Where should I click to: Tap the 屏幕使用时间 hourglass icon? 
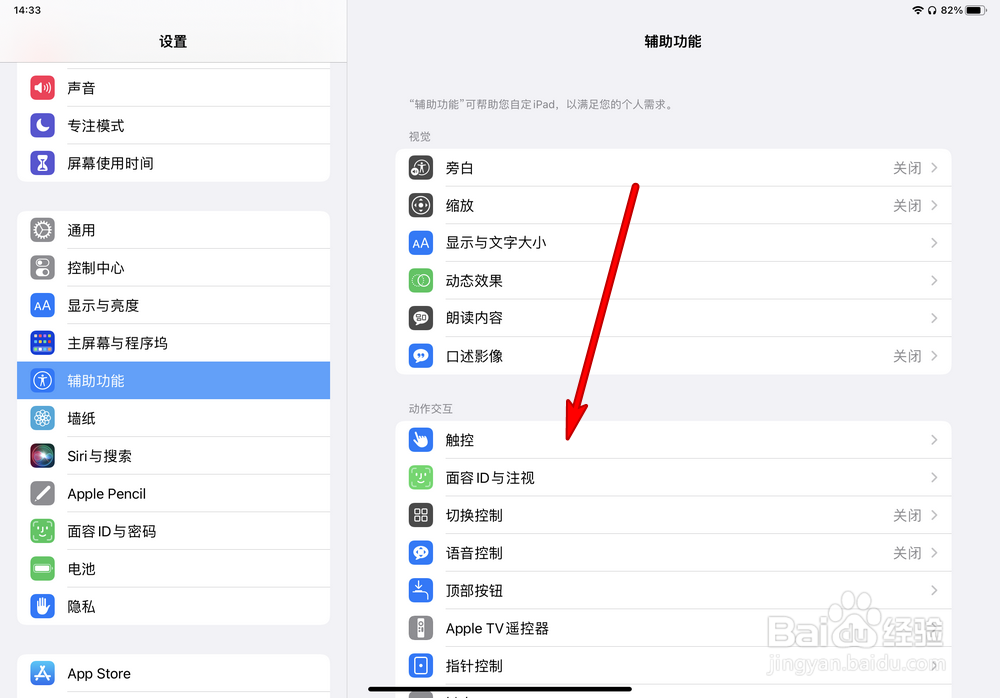point(42,163)
